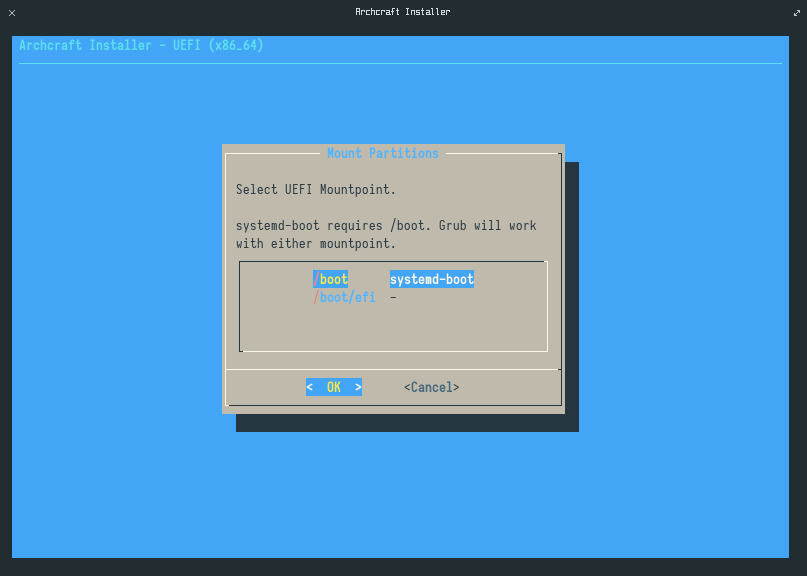Close the Archcraft Installer window
This screenshot has height=576, width=807.
point(12,13)
